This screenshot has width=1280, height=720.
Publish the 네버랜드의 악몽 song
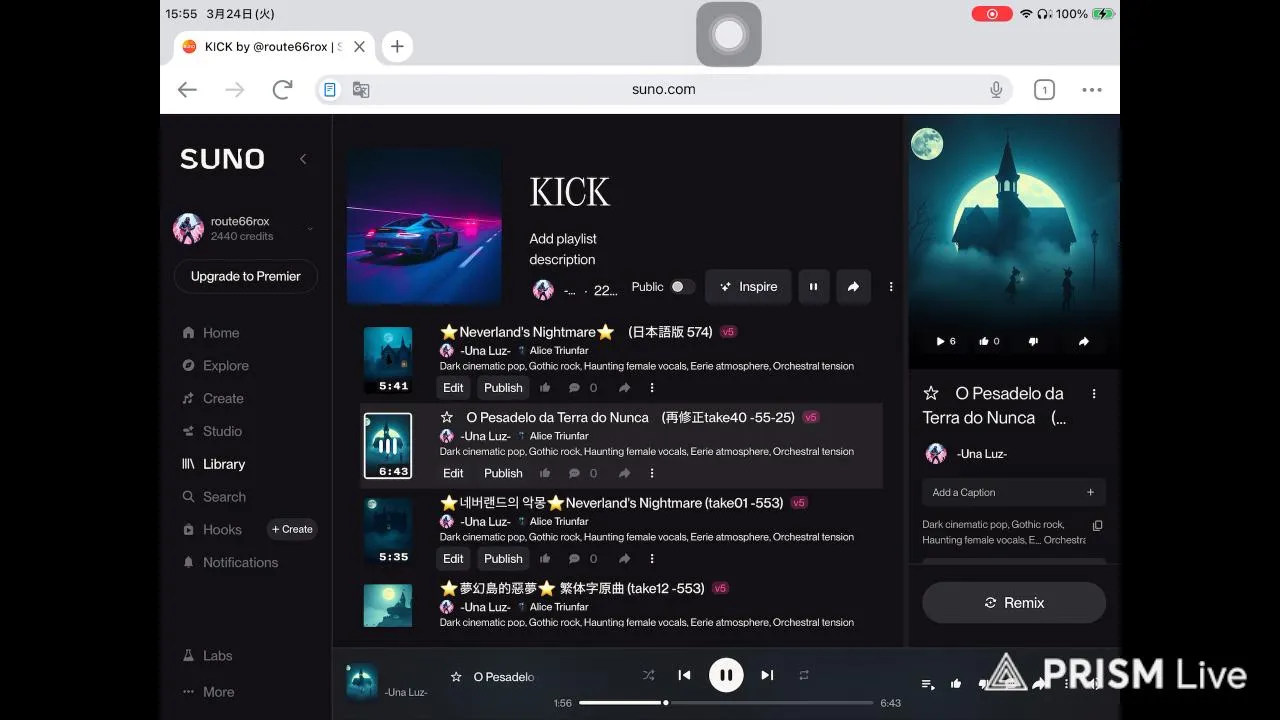pos(503,559)
